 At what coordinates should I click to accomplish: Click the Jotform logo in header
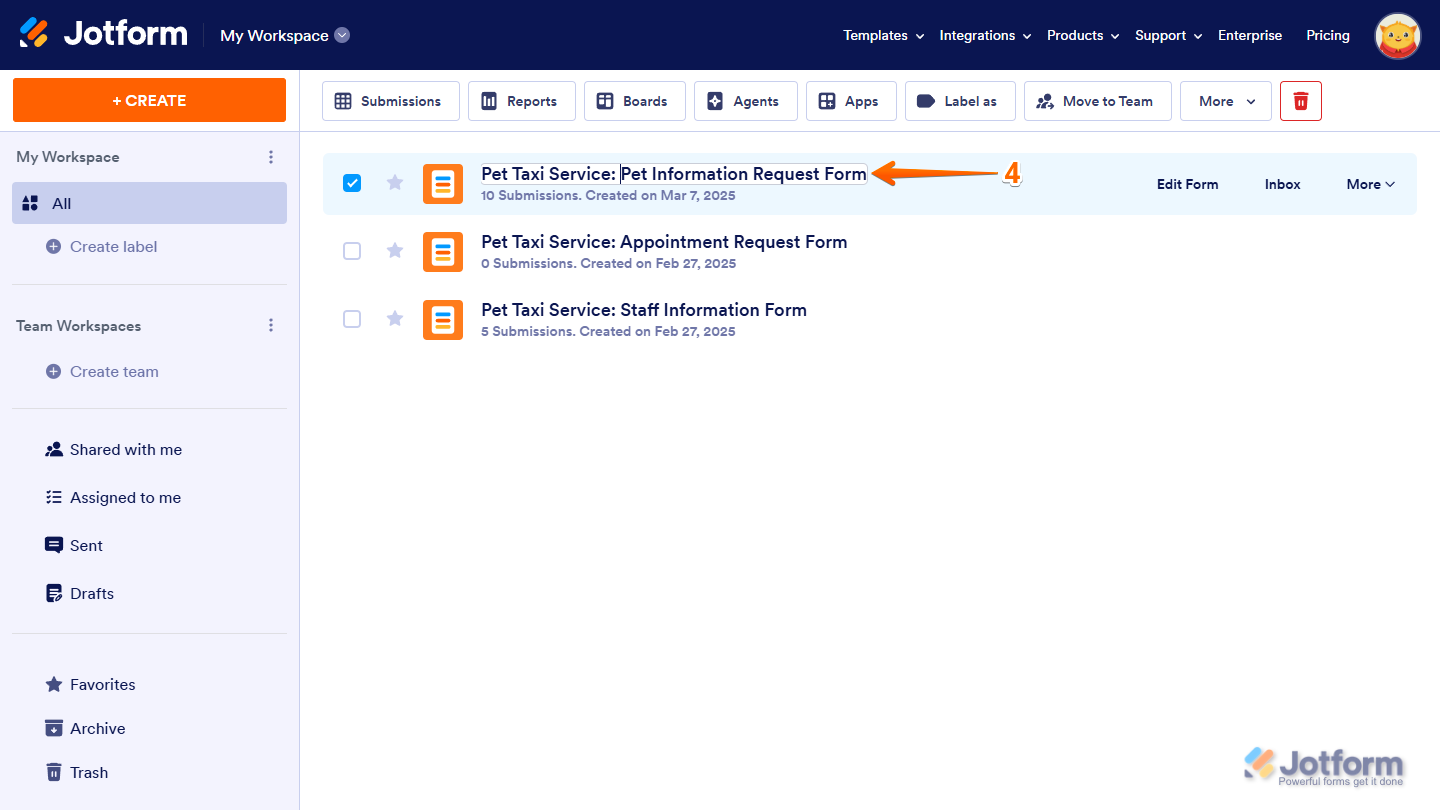tap(103, 34)
